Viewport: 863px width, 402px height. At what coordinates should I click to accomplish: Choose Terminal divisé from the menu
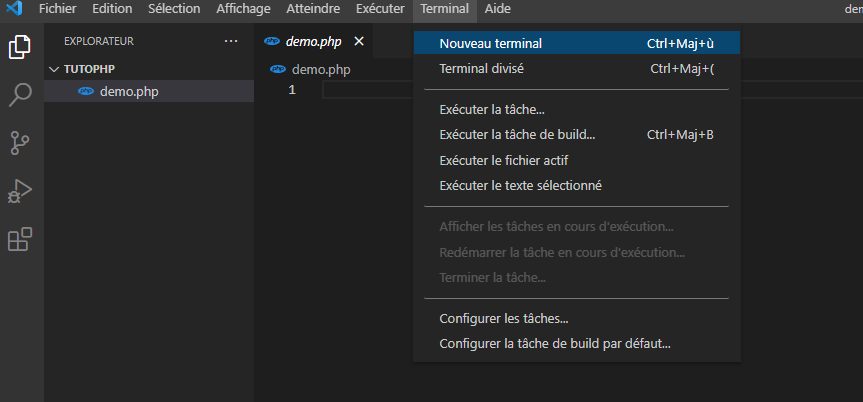click(481, 69)
